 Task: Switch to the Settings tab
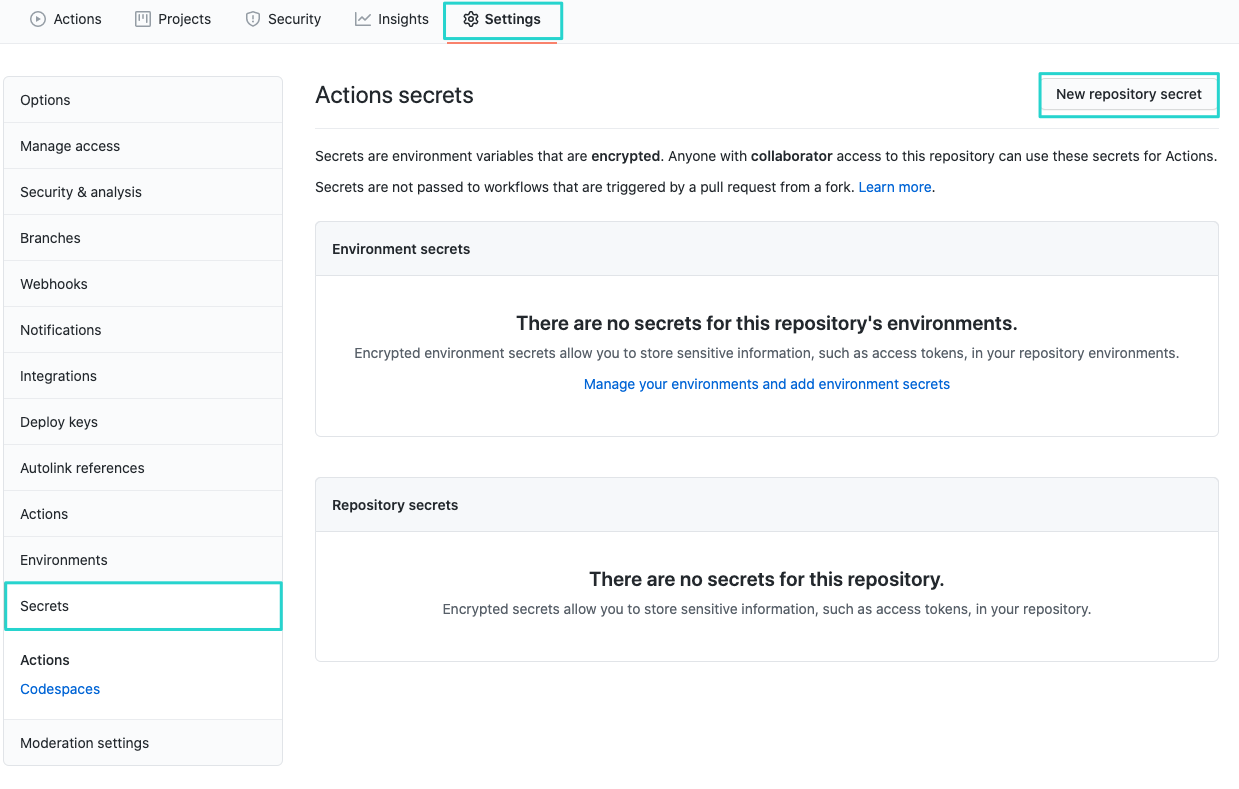[502, 19]
